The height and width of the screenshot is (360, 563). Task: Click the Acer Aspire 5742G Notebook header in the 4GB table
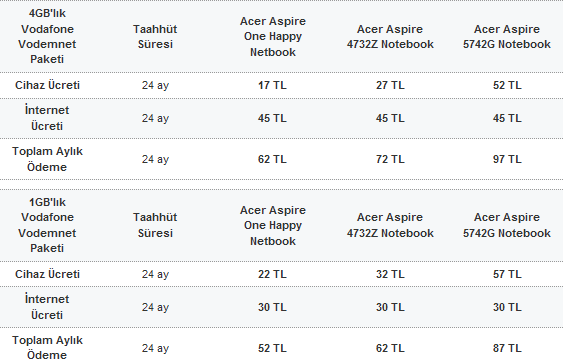click(x=507, y=37)
